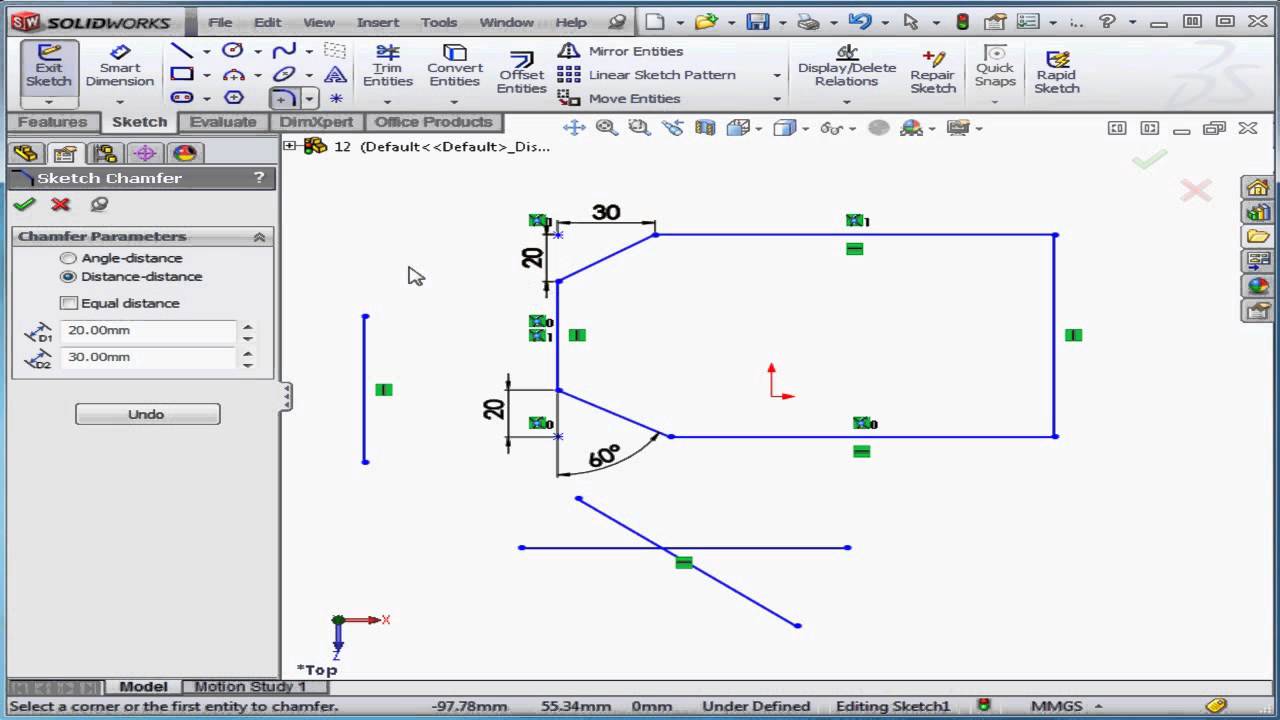Screen dimensions: 1280x720
Task: Switch to the Features tab
Action: [x=52, y=122]
